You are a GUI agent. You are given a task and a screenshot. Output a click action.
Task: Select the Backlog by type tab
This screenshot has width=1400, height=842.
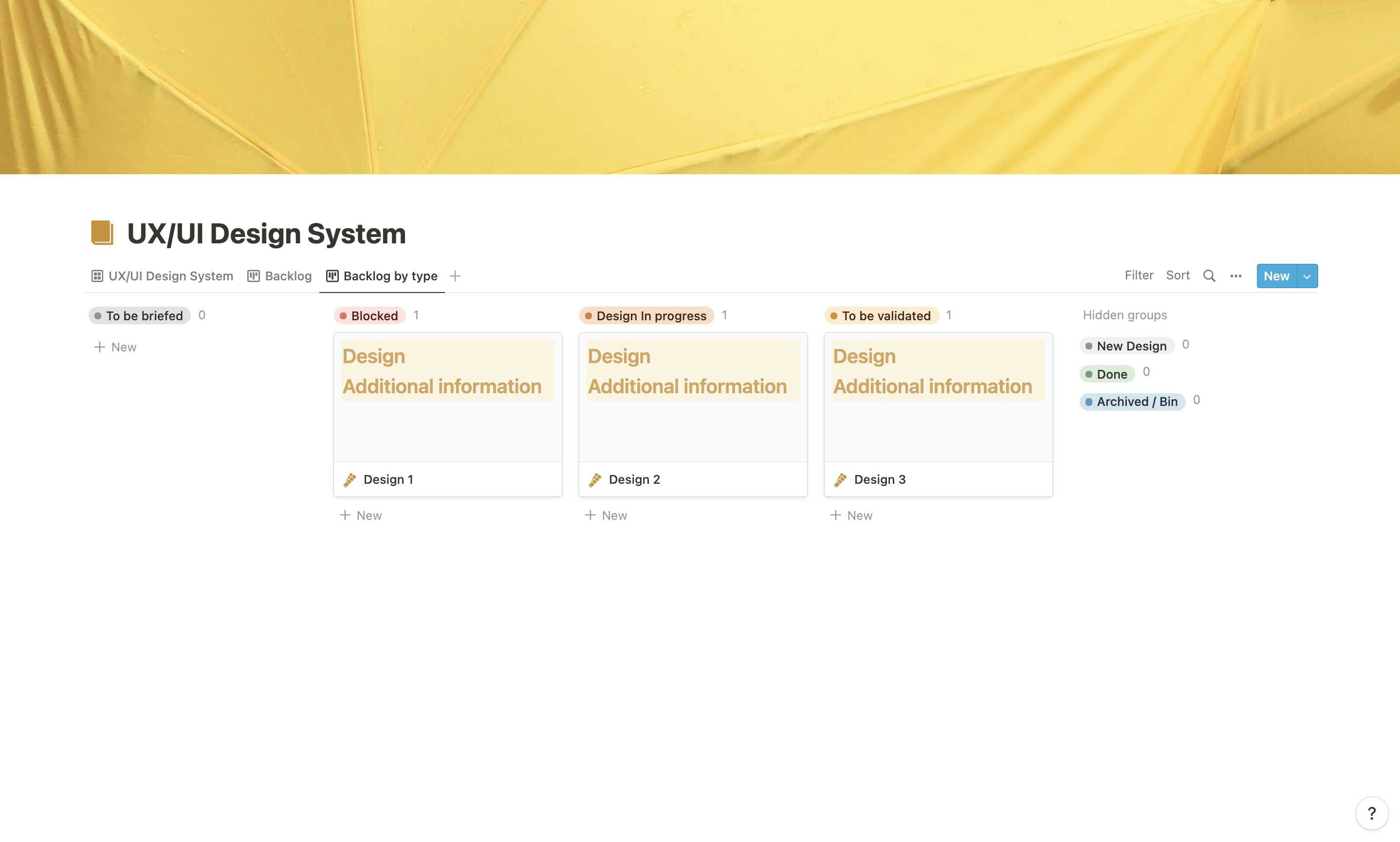382,276
